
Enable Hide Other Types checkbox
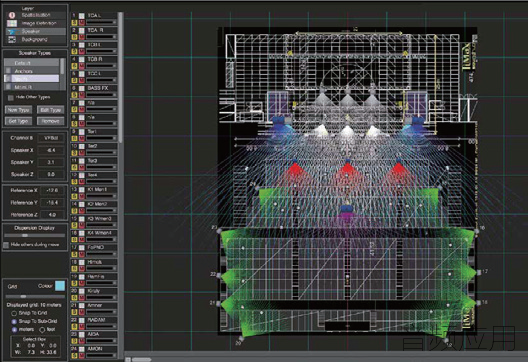[x=11, y=98]
